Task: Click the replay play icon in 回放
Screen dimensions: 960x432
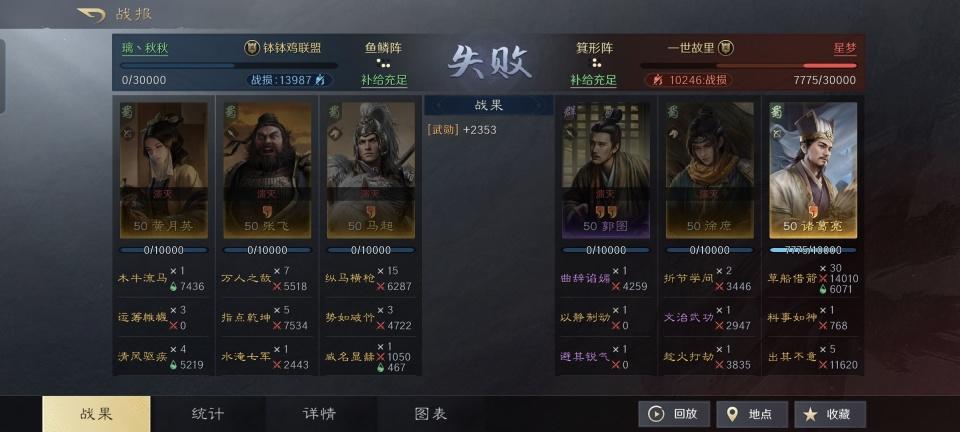Action: coord(656,414)
